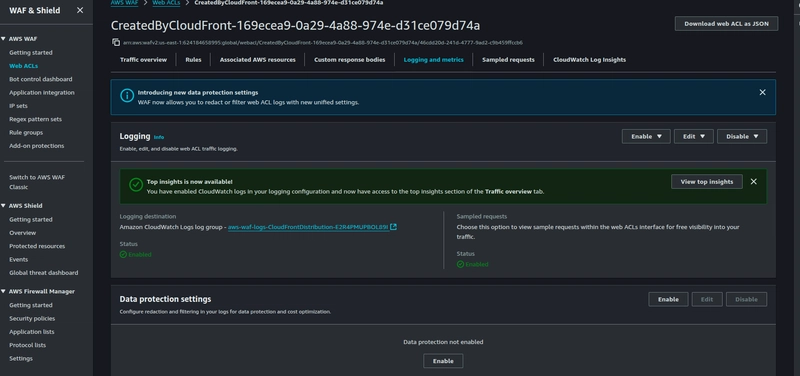Screen dimensions: 800x376
Task: Copy the web ACL ARN icon
Action: pyautogui.click(x=116, y=42)
